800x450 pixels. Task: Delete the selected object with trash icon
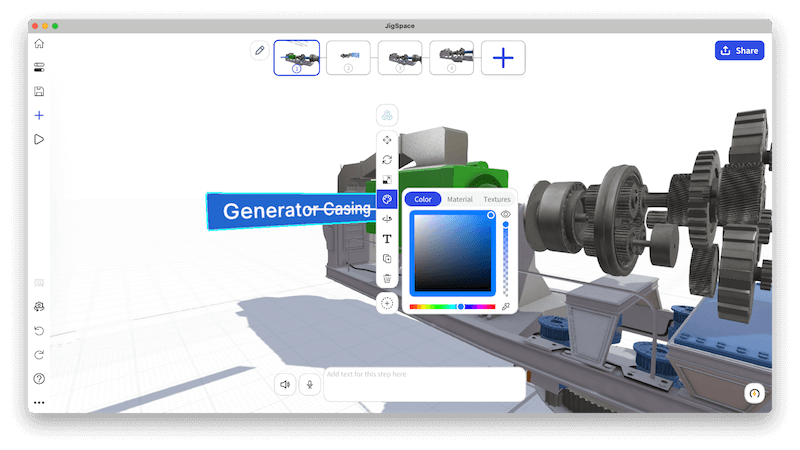pos(387,279)
